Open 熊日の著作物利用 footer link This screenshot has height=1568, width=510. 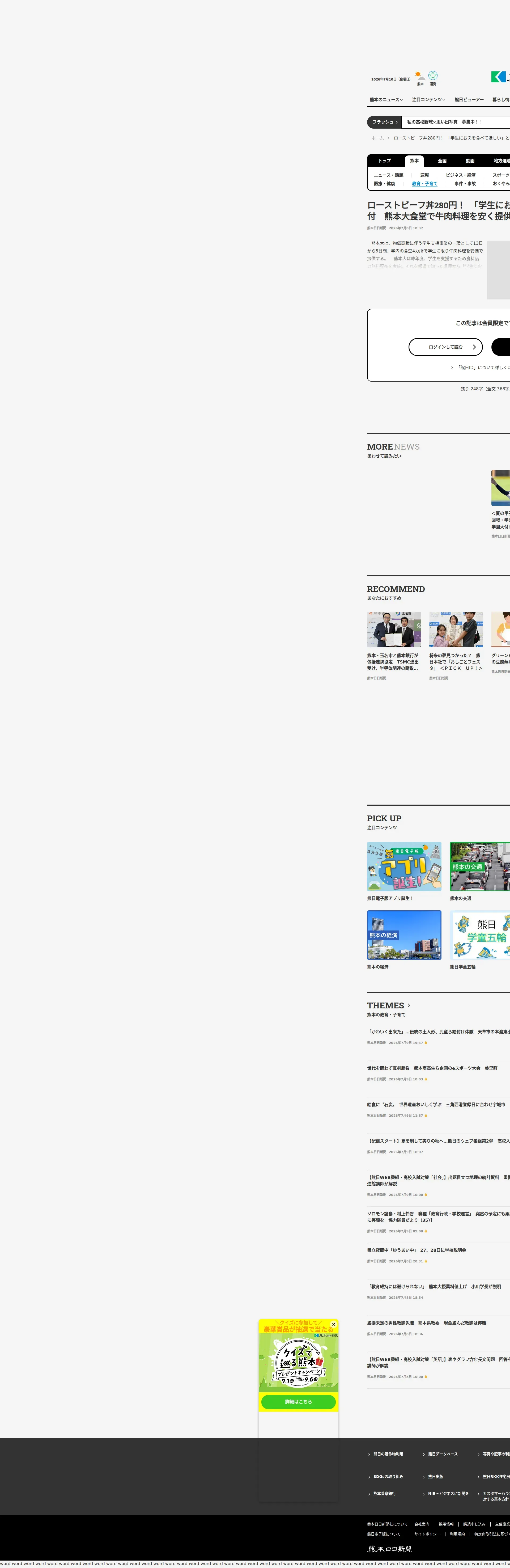click(x=388, y=1454)
